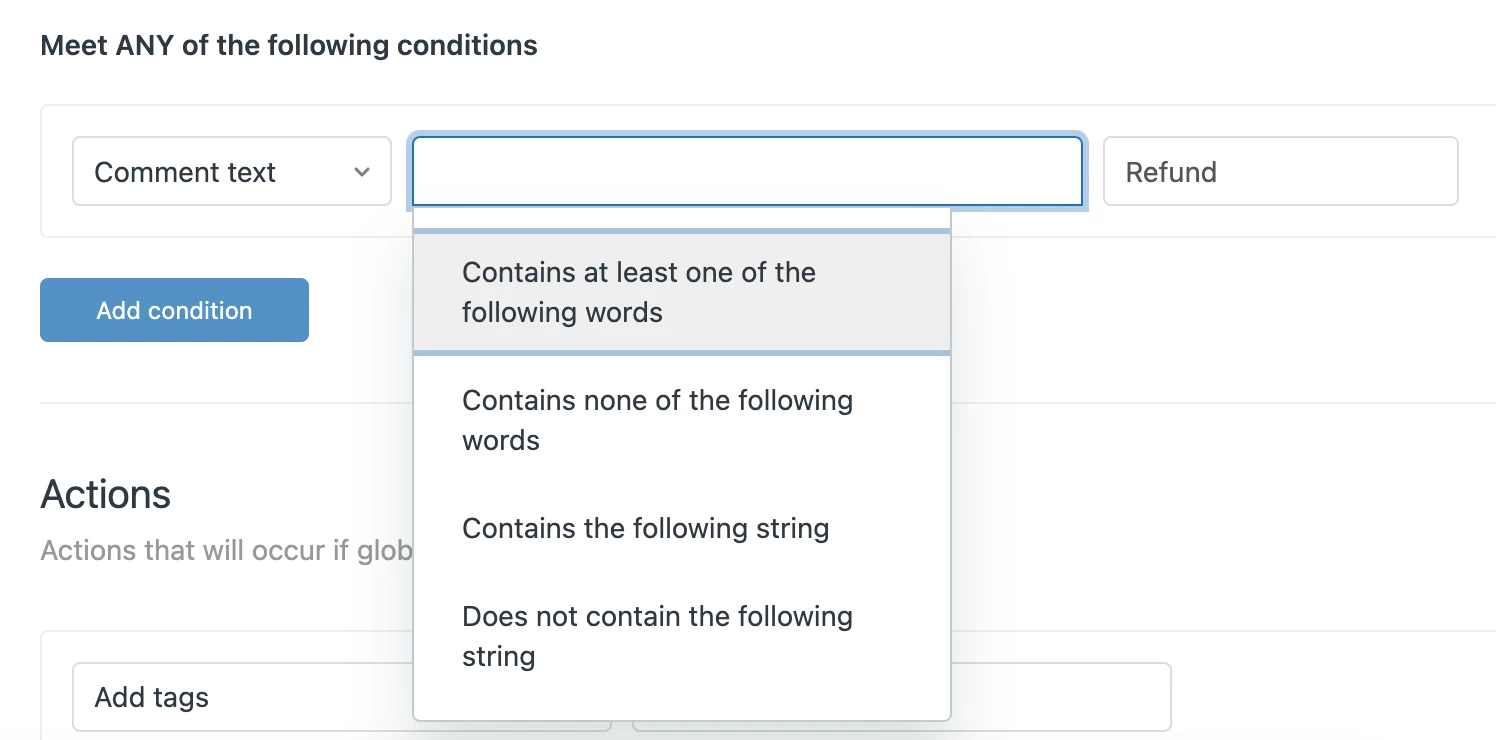Click blank area right of Add condition button
The width and height of the screenshot is (1496, 740).
[x=360, y=310]
